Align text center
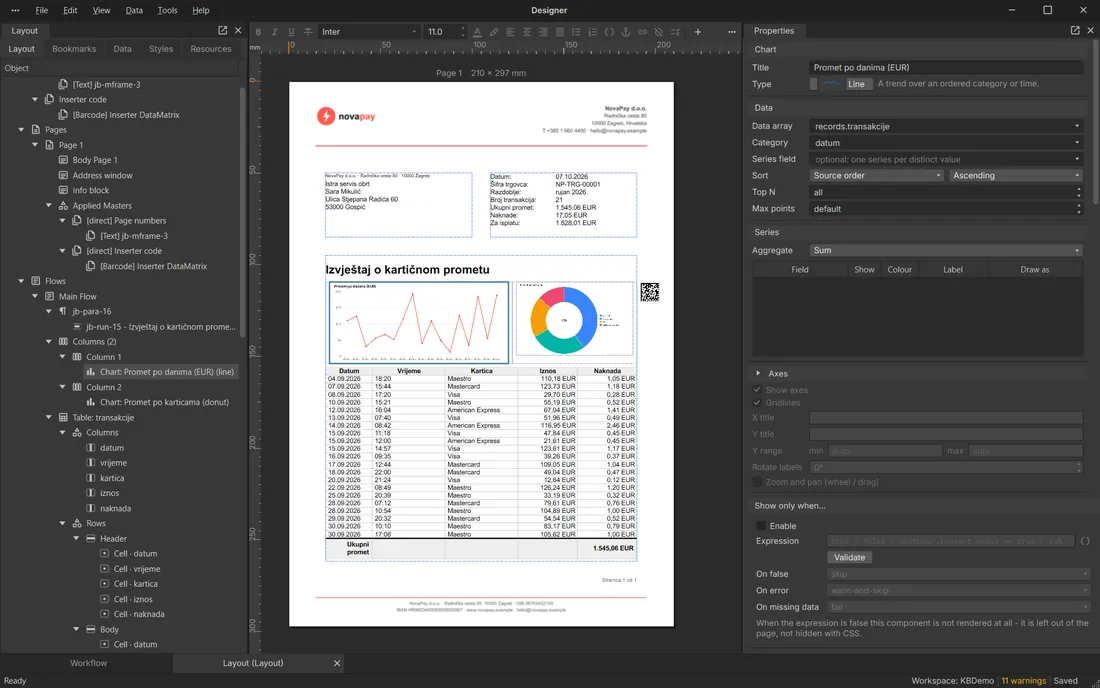Viewport: 1100px width, 688px height. (527, 32)
